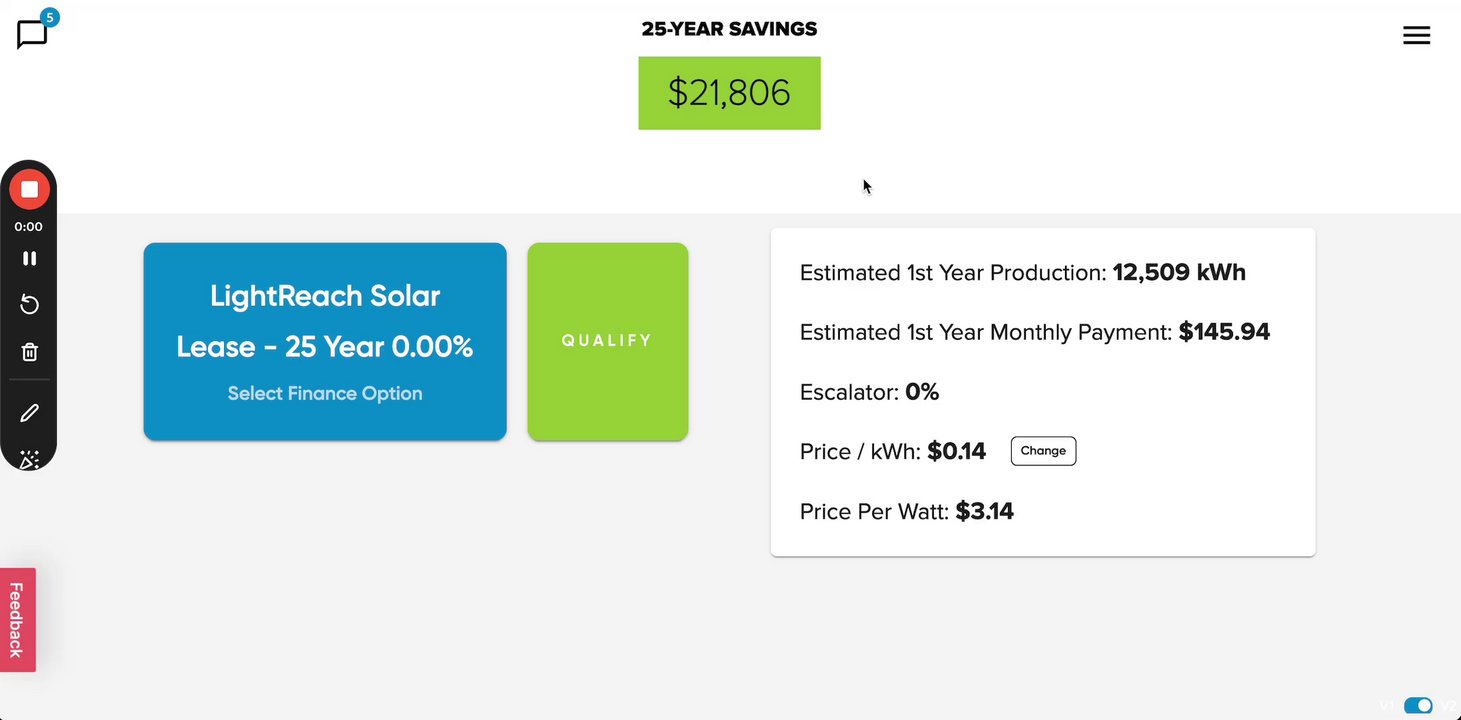Toggle the V1/V2 version switch
This screenshot has height=720, width=1461.
(x=1418, y=706)
